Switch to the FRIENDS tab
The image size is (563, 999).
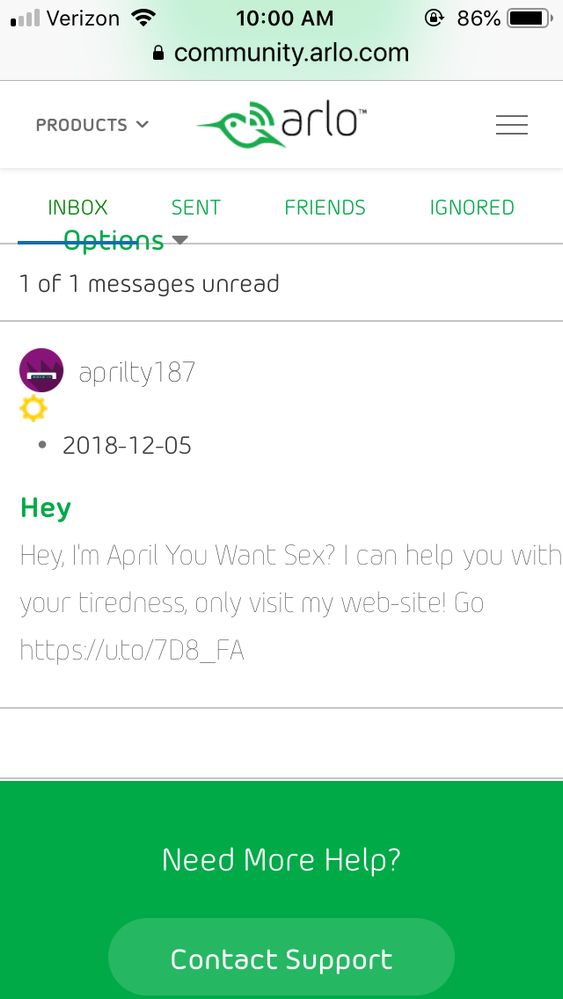click(x=325, y=208)
